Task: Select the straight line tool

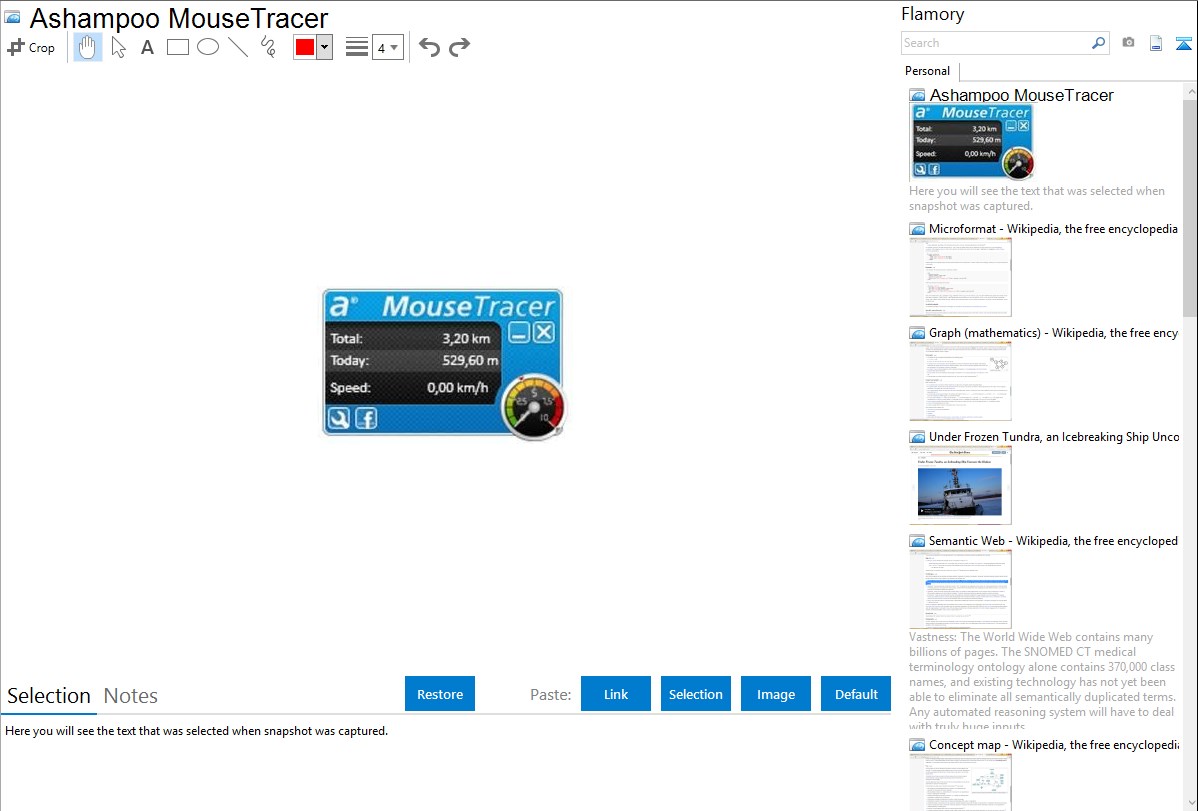Action: coord(238,47)
